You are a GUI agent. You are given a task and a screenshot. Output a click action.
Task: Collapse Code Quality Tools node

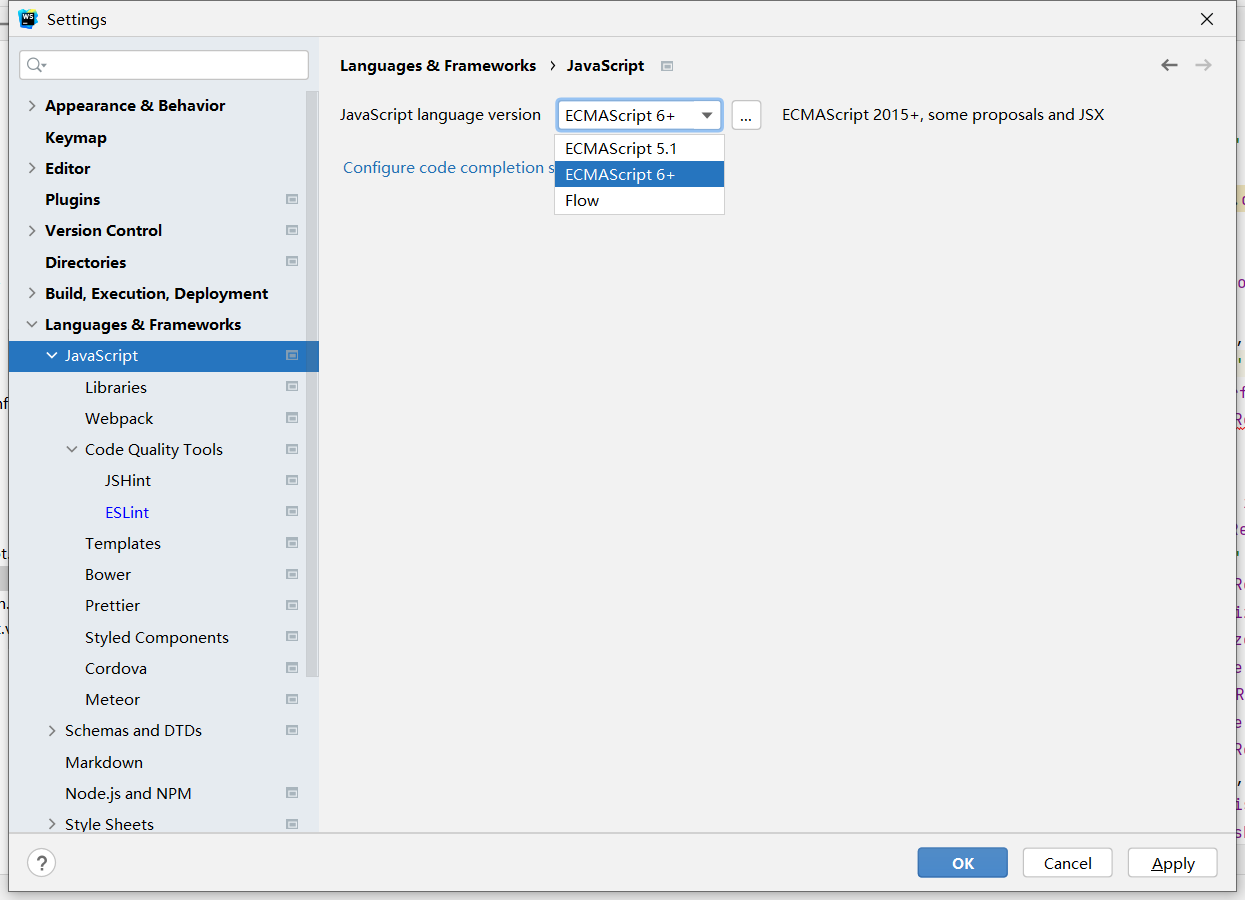pos(72,449)
